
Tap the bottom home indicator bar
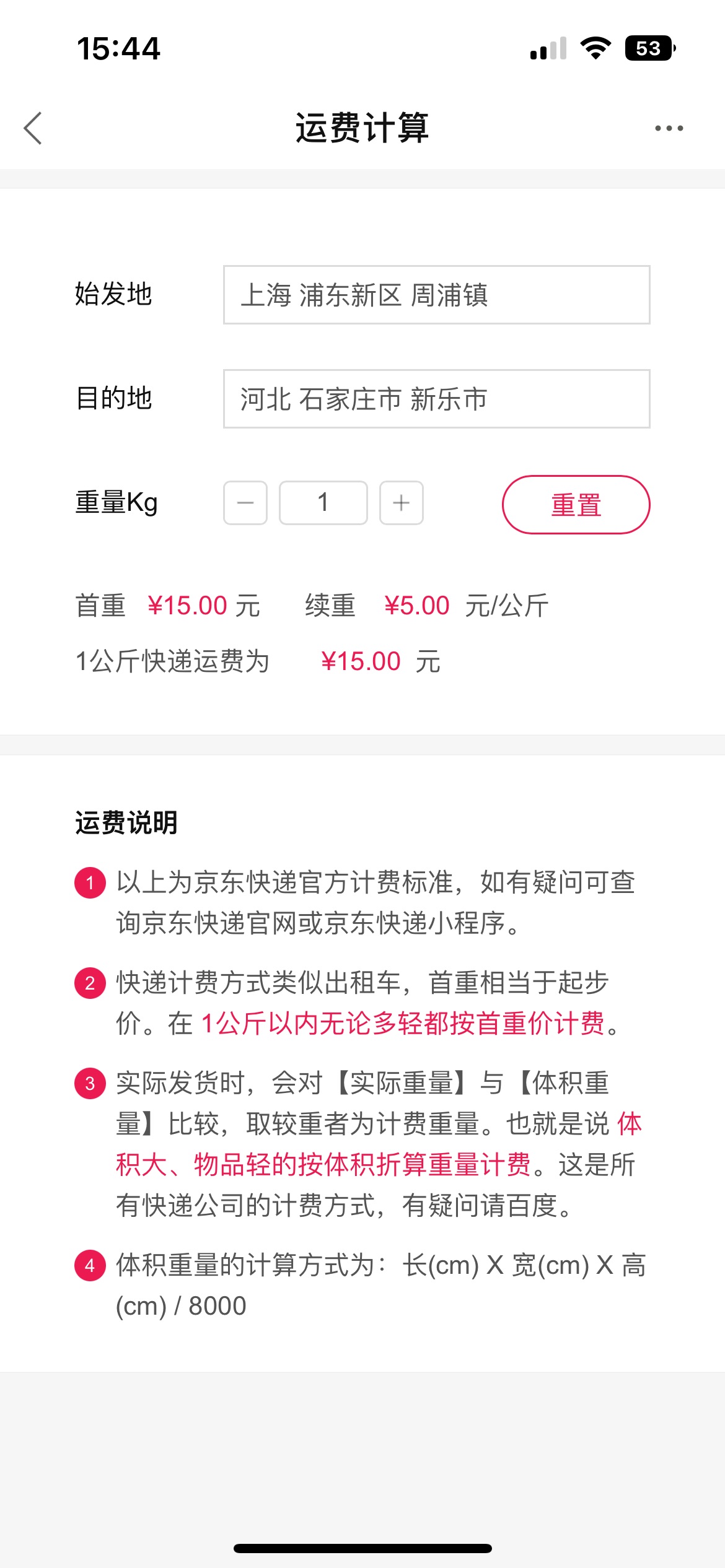362,1548
